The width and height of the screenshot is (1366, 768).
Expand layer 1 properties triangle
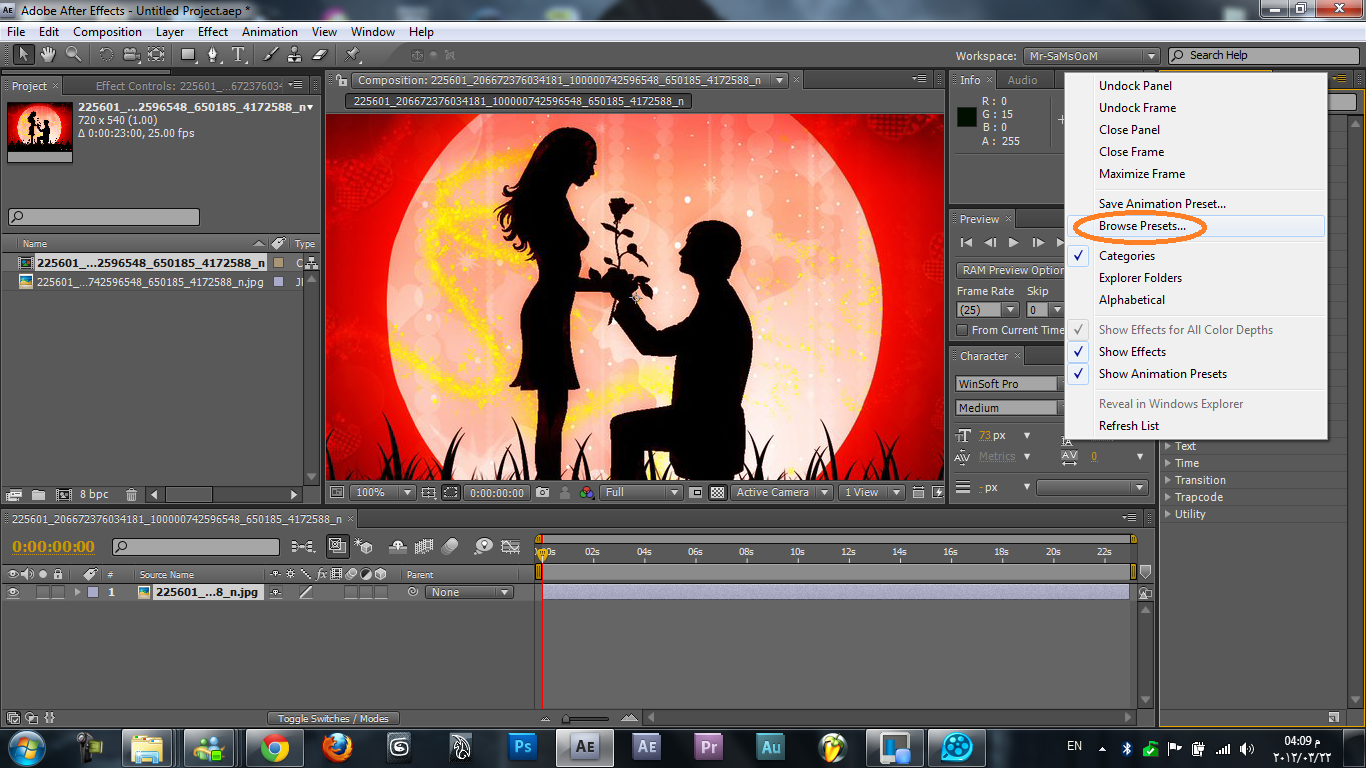(77, 592)
